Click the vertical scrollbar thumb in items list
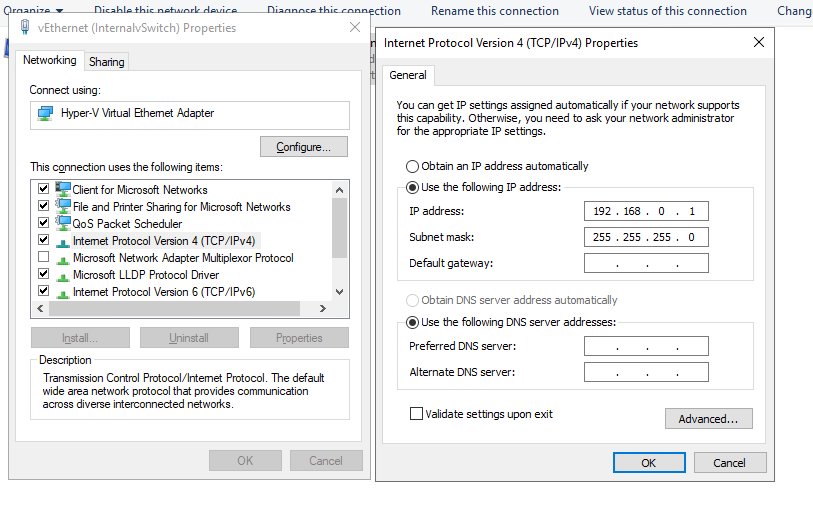813x515 pixels. tap(340, 228)
